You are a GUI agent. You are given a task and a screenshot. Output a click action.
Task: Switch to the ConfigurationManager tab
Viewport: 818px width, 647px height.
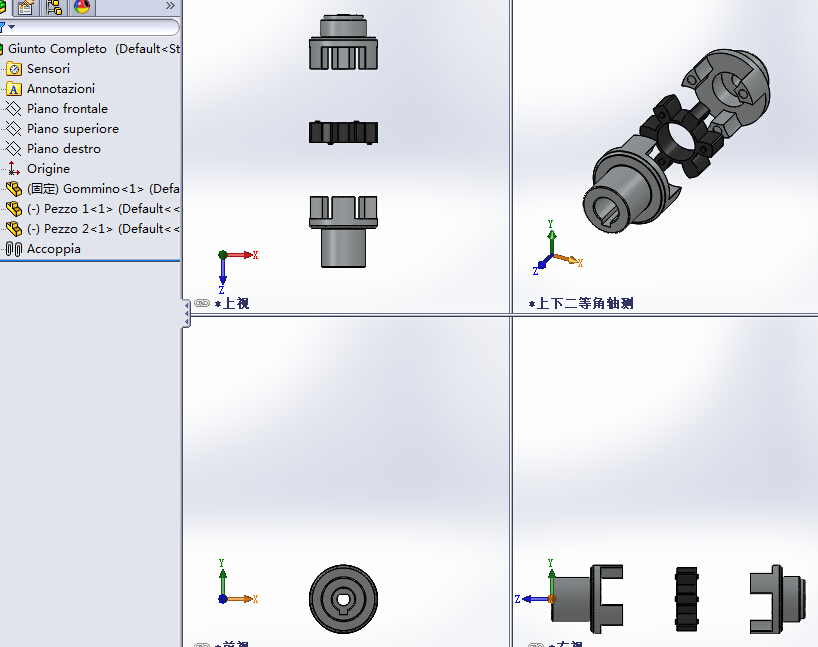tap(54, 6)
